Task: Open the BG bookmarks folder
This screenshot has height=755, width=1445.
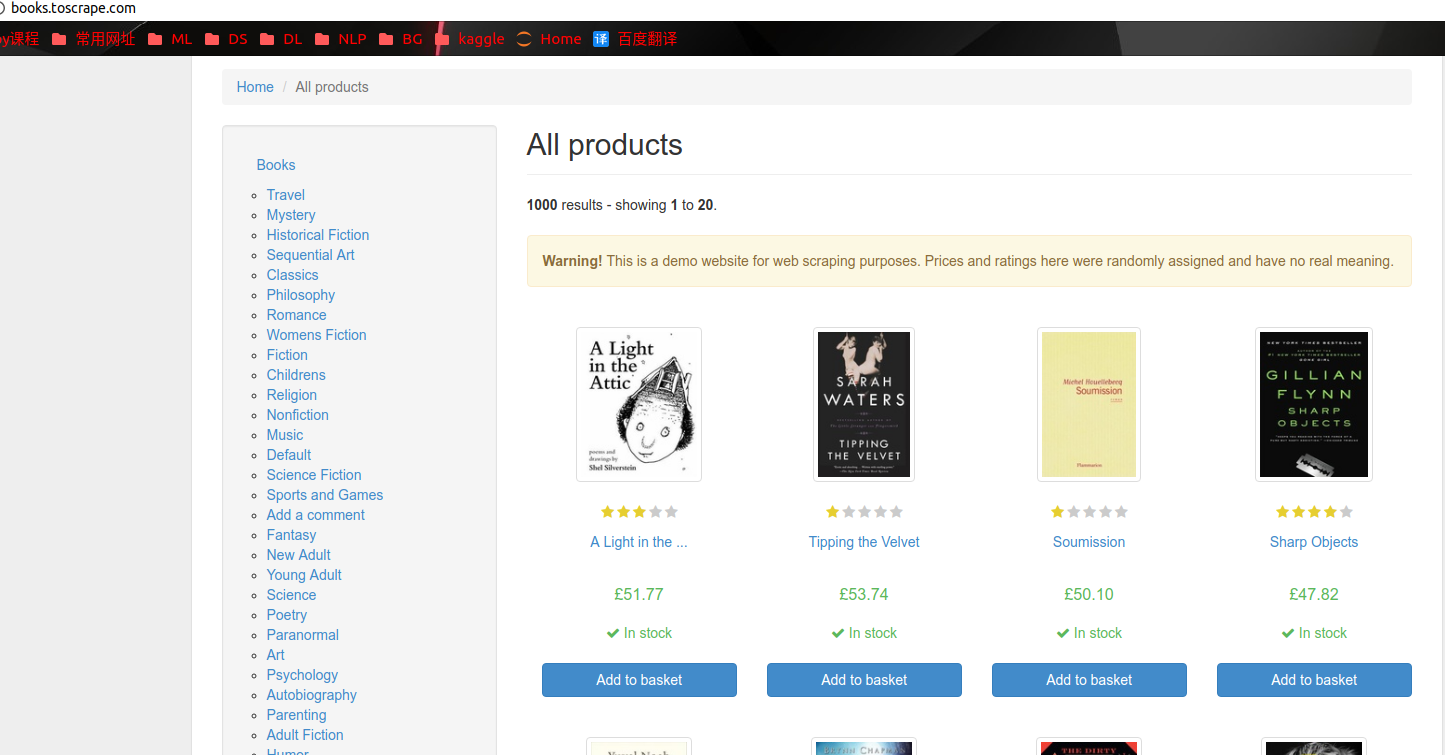Action: [401, 39]
